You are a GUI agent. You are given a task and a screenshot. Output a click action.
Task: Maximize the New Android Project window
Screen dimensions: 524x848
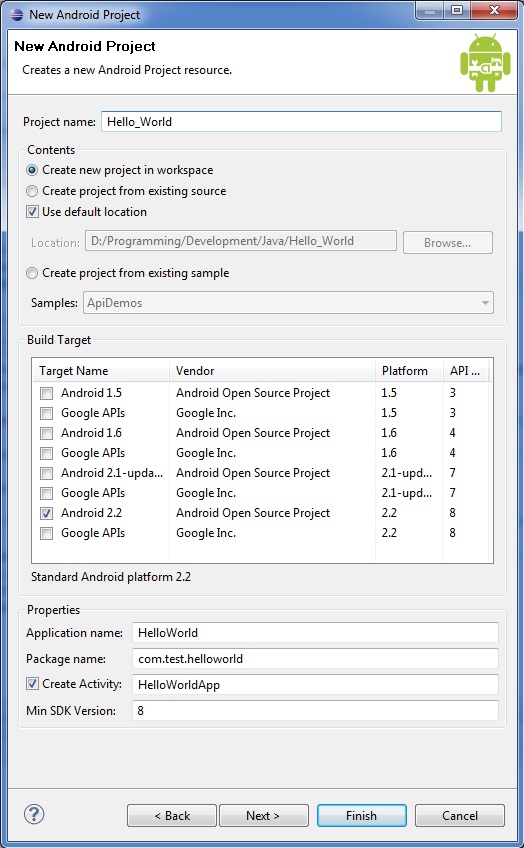click(x=457, y=11)
